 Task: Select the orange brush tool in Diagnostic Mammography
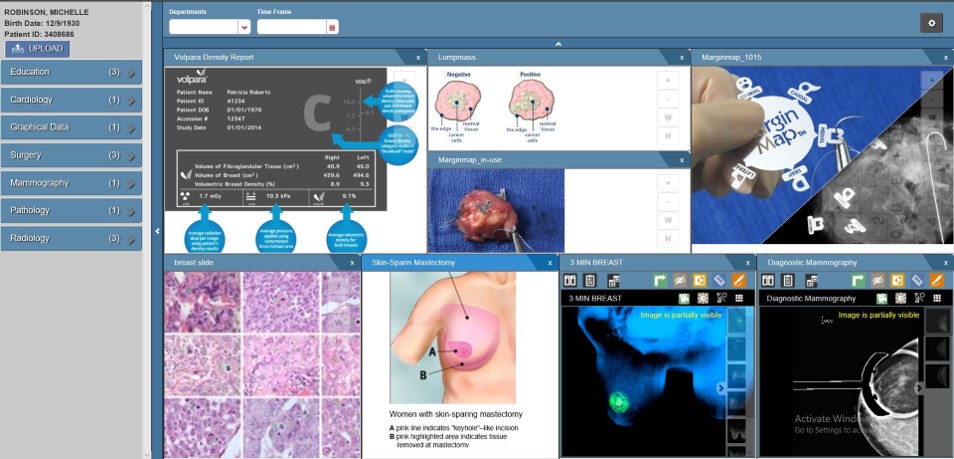936,281
